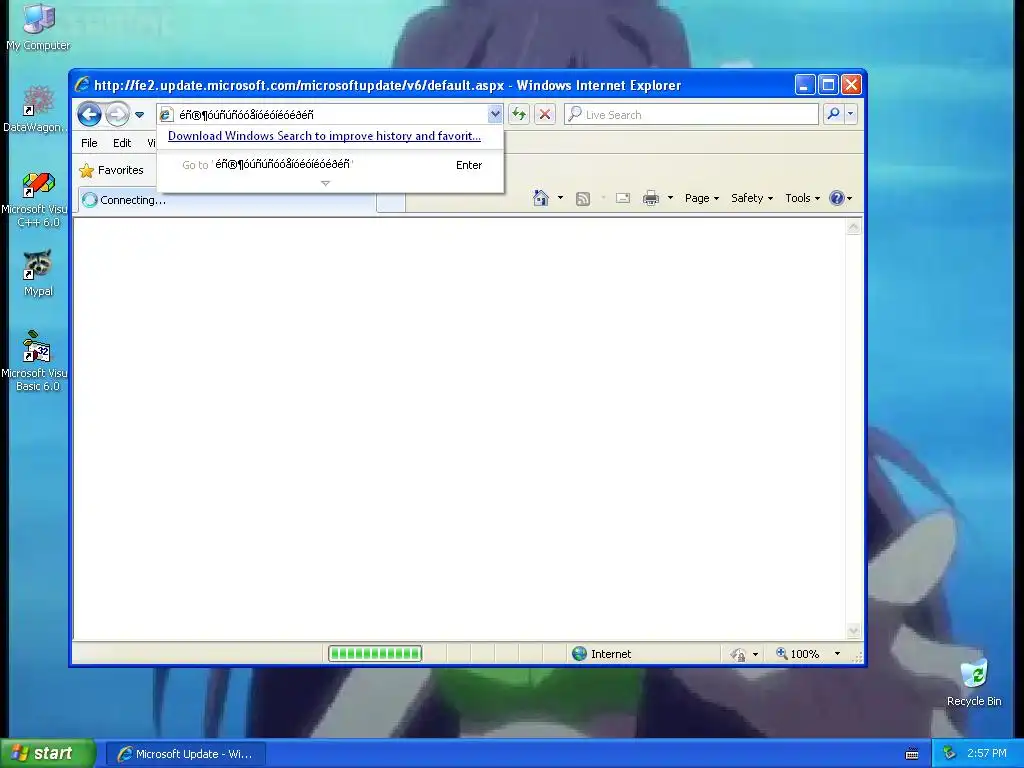Click the Search magnifier button
Screen dimensions: 1024x768
(833, 114)
